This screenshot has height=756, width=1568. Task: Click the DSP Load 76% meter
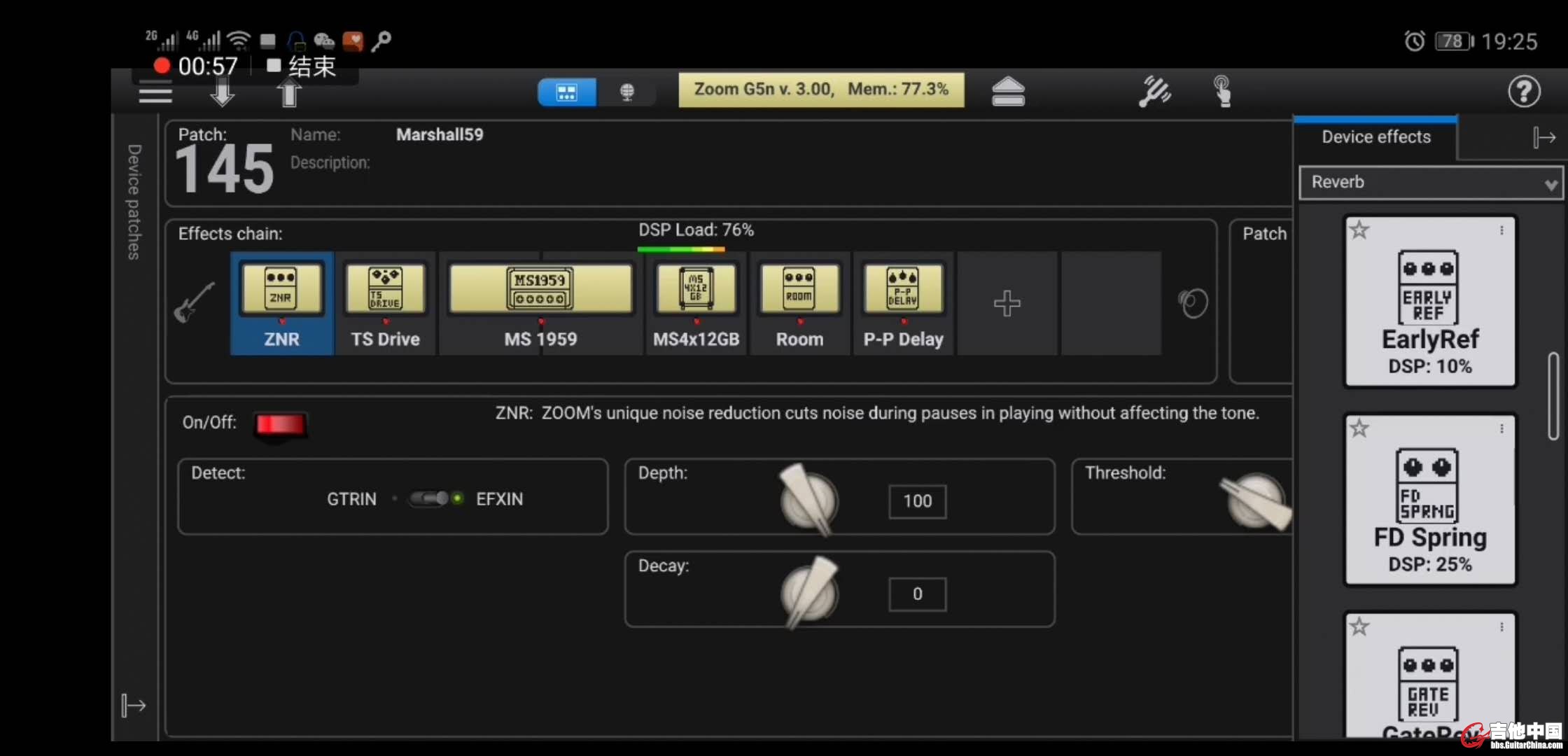click(696, 236)
